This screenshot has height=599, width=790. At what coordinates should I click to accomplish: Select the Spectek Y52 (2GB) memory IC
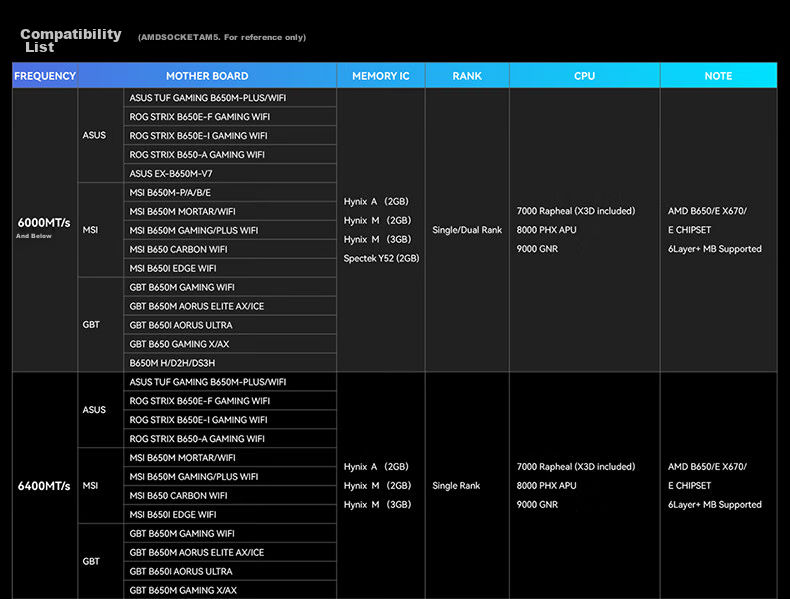pyautogui.click(x=381, y=258)
